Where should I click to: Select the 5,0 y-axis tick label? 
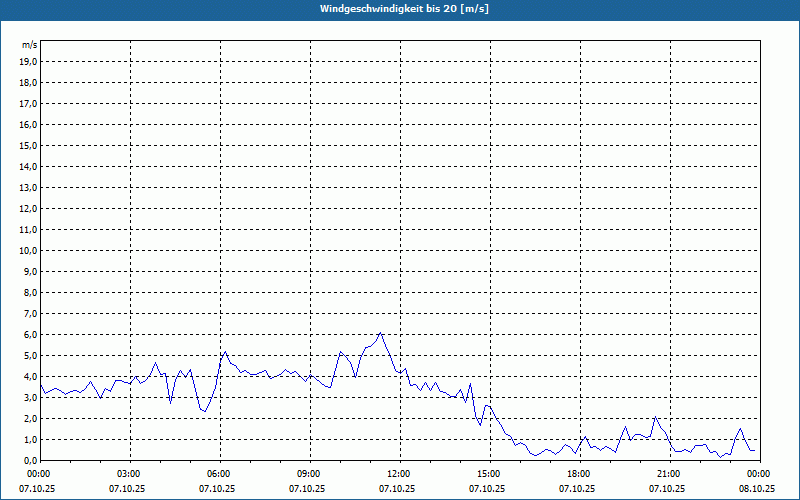point(30,355)
